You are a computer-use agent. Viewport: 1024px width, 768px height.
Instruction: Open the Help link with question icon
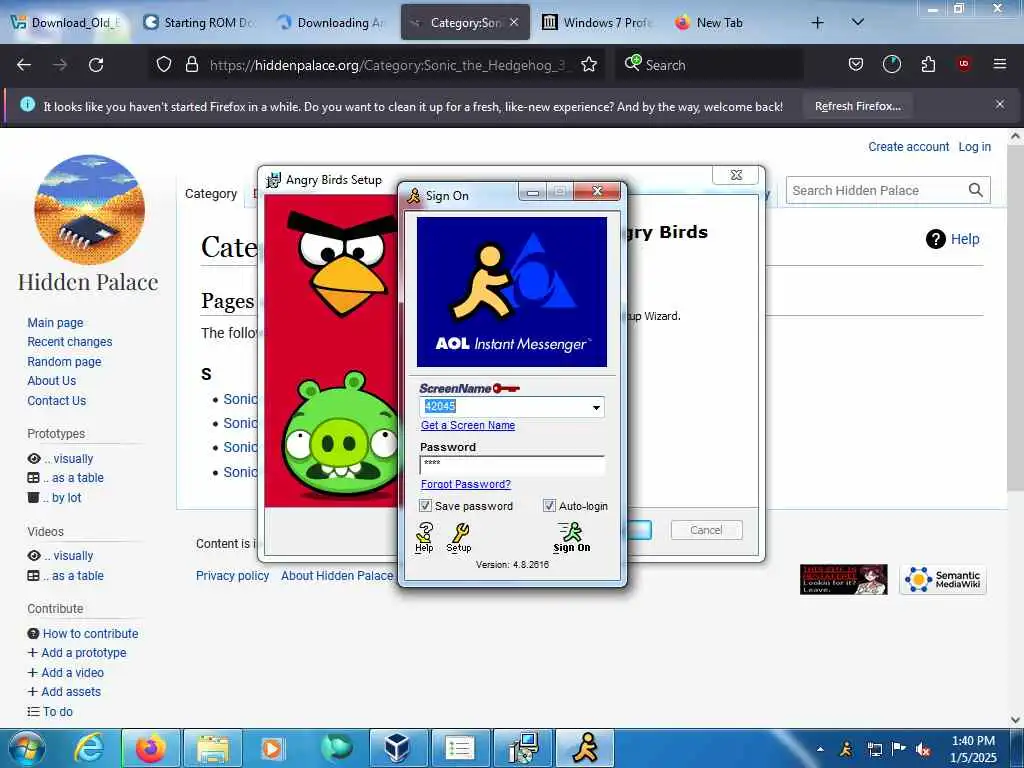pos(953,239)
